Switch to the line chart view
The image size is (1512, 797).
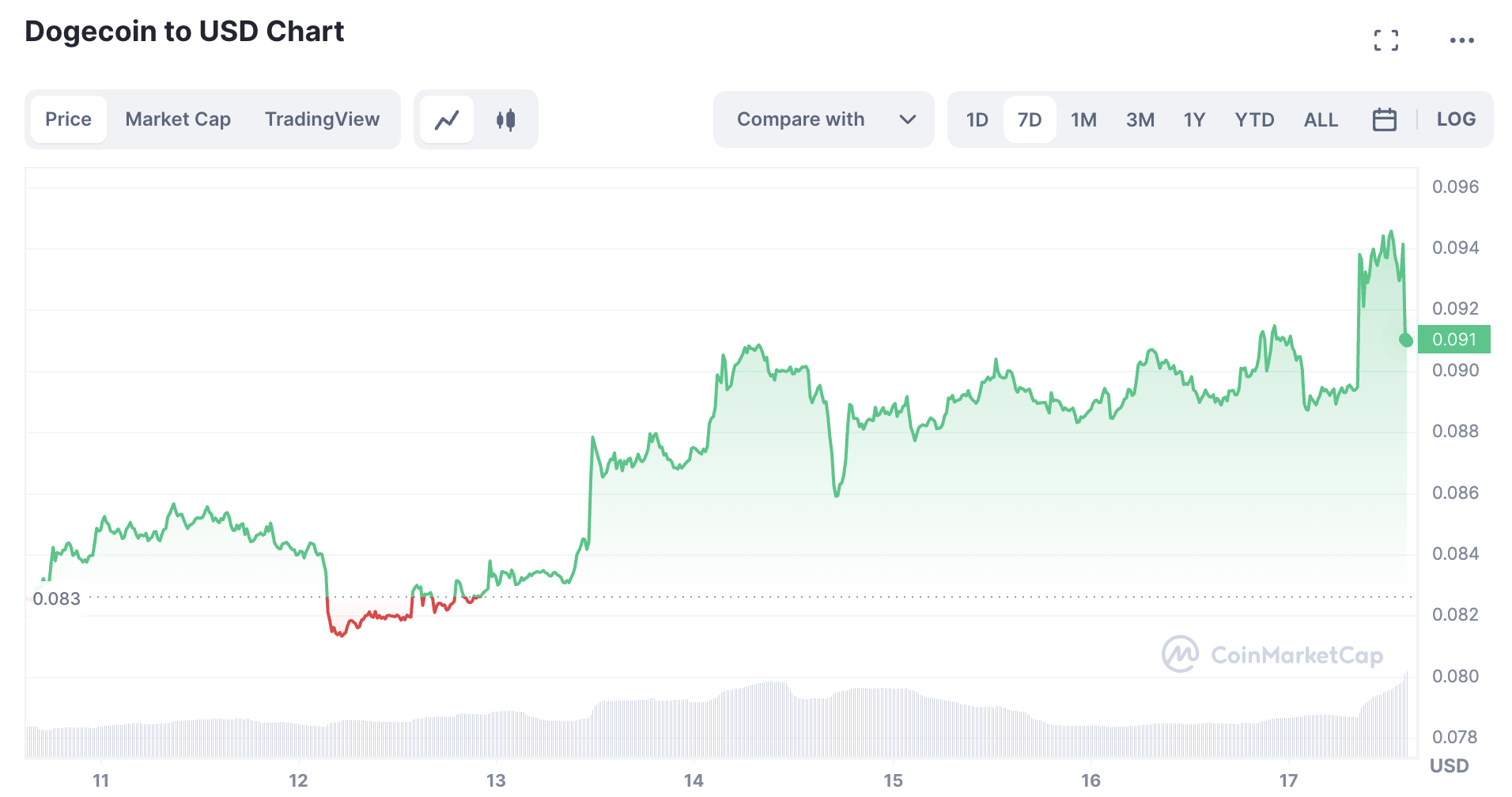click(447, 119)
